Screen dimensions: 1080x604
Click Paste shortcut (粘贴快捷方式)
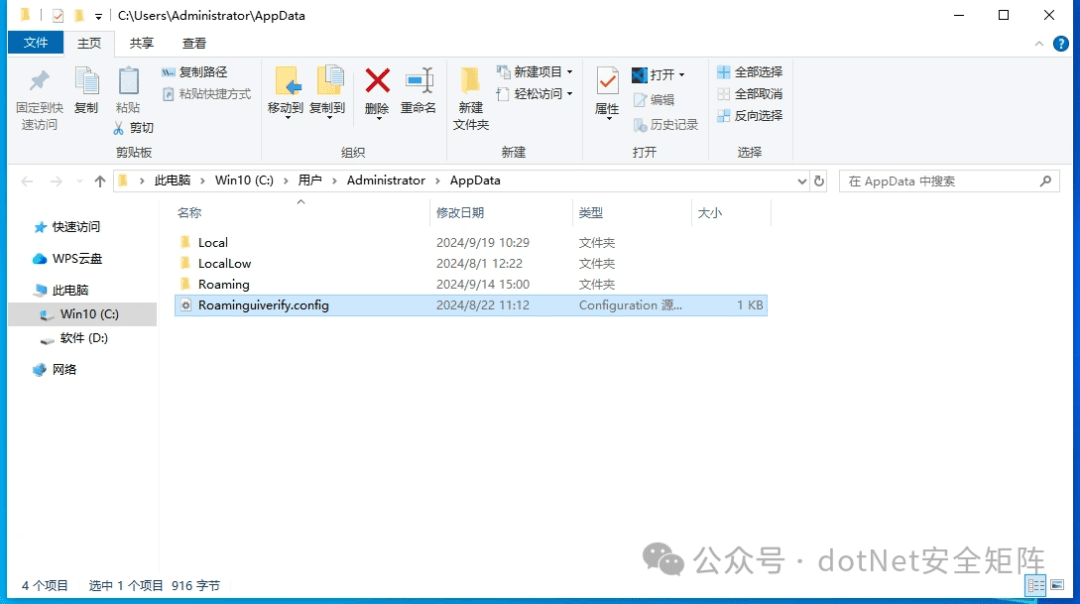point(207,94)
